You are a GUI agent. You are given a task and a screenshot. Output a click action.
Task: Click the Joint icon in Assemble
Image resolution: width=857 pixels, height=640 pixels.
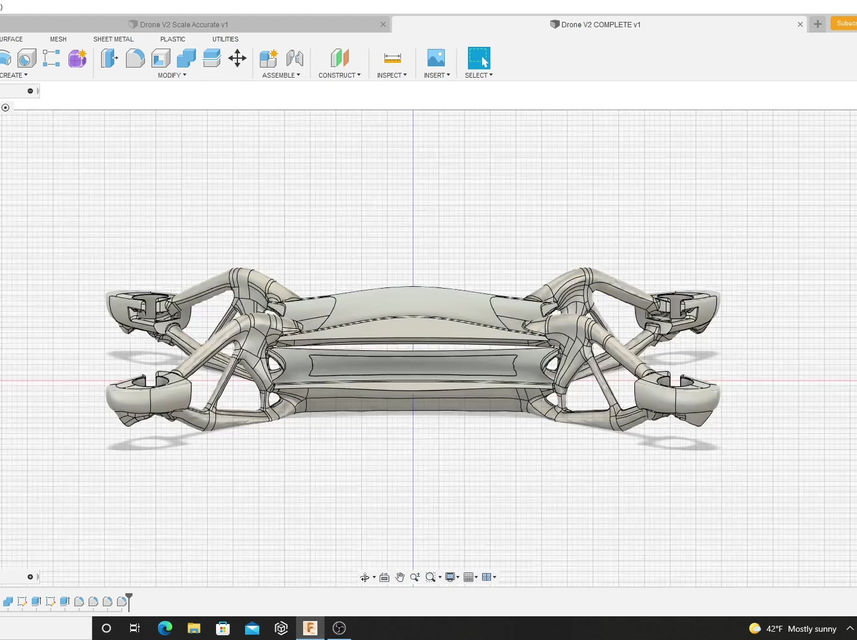click(x=294, y=58)
